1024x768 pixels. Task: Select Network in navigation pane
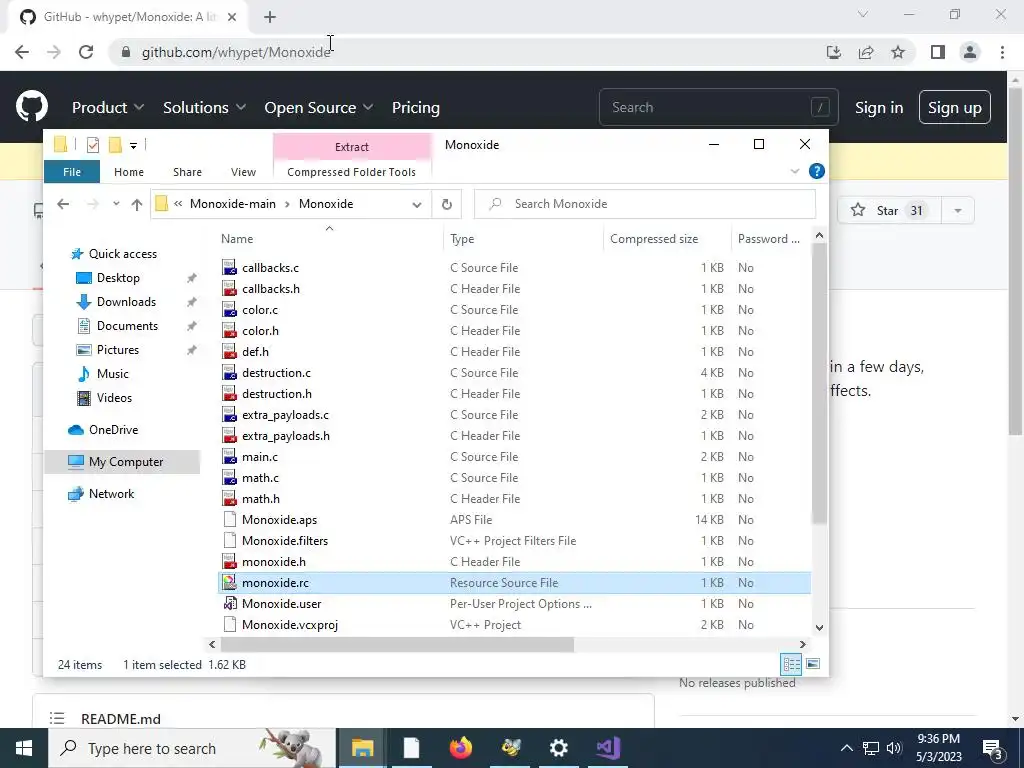coord(111,494)
